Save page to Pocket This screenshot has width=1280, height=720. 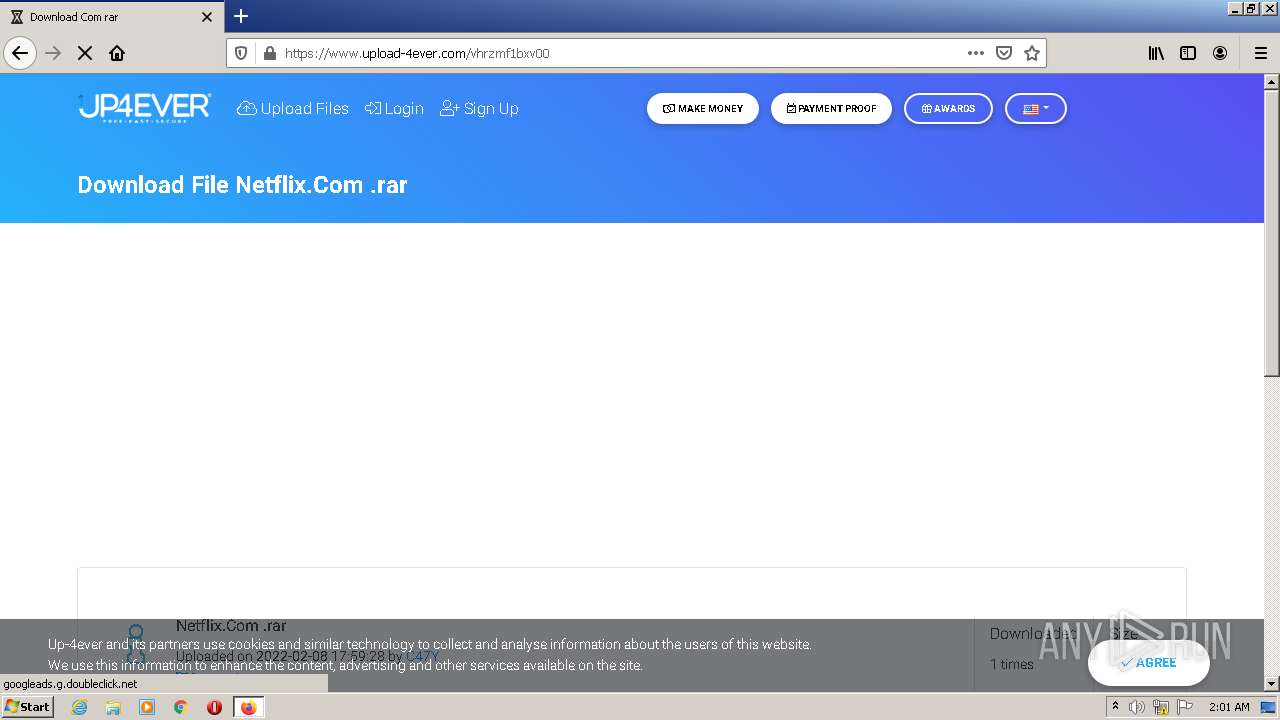(x=1004, y=53)
